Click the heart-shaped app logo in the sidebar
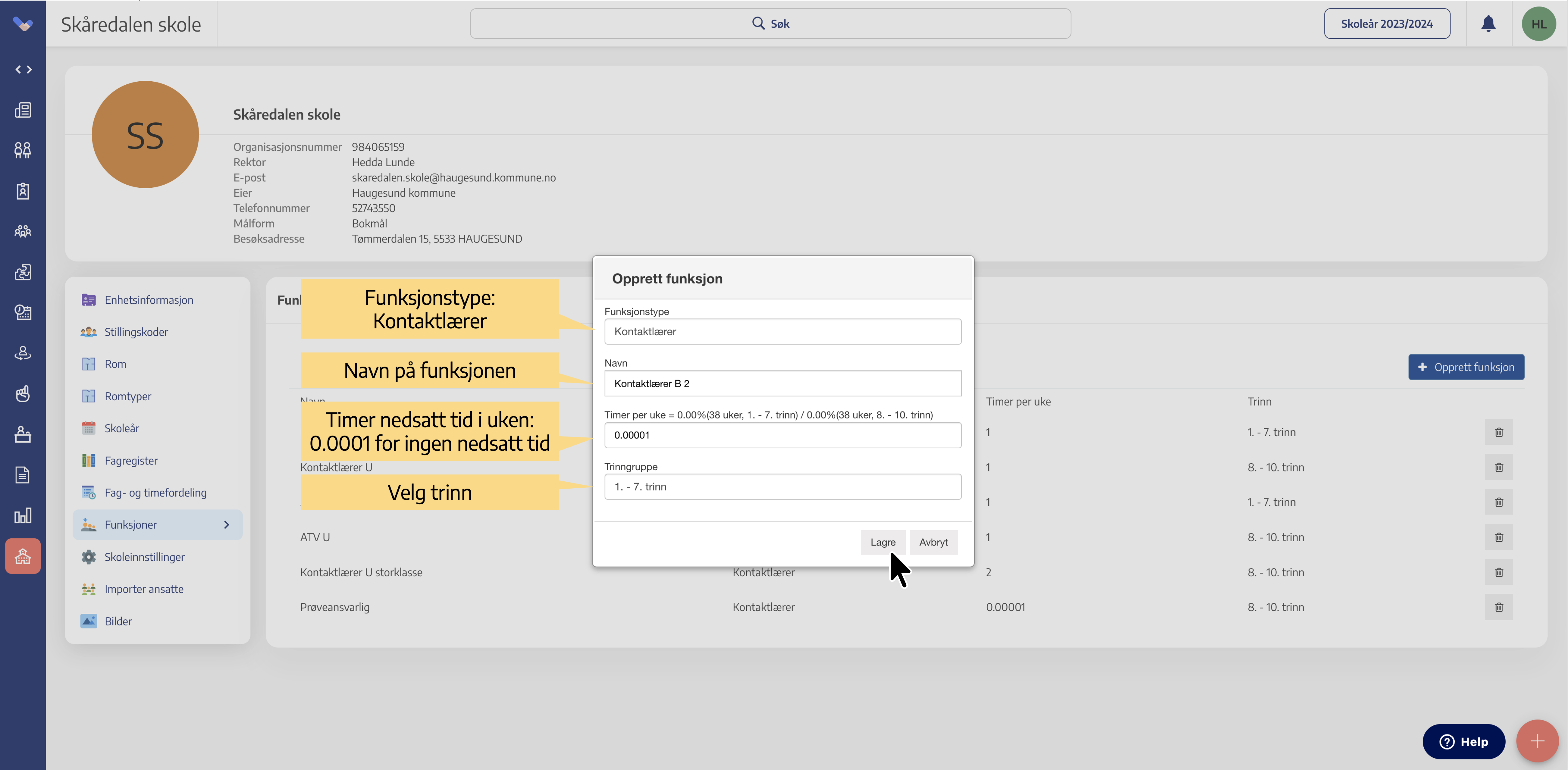The width and height of the screenshot is (1568, 770). (x=23, y=24)
